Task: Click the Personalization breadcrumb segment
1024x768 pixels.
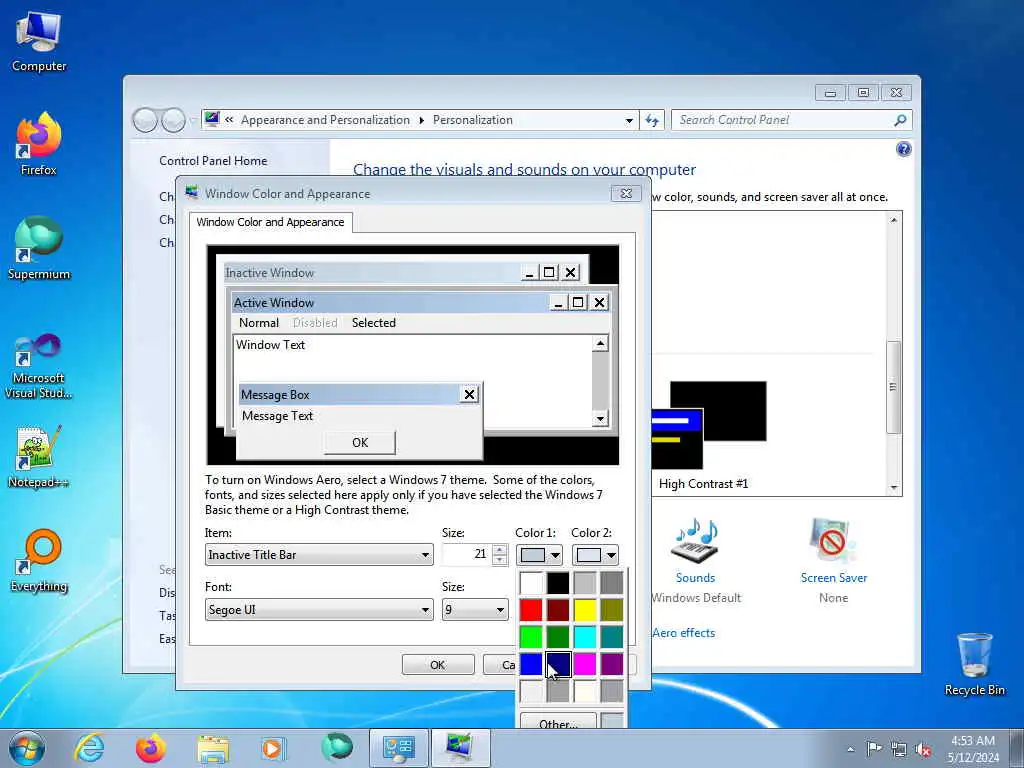Action: 473,120
